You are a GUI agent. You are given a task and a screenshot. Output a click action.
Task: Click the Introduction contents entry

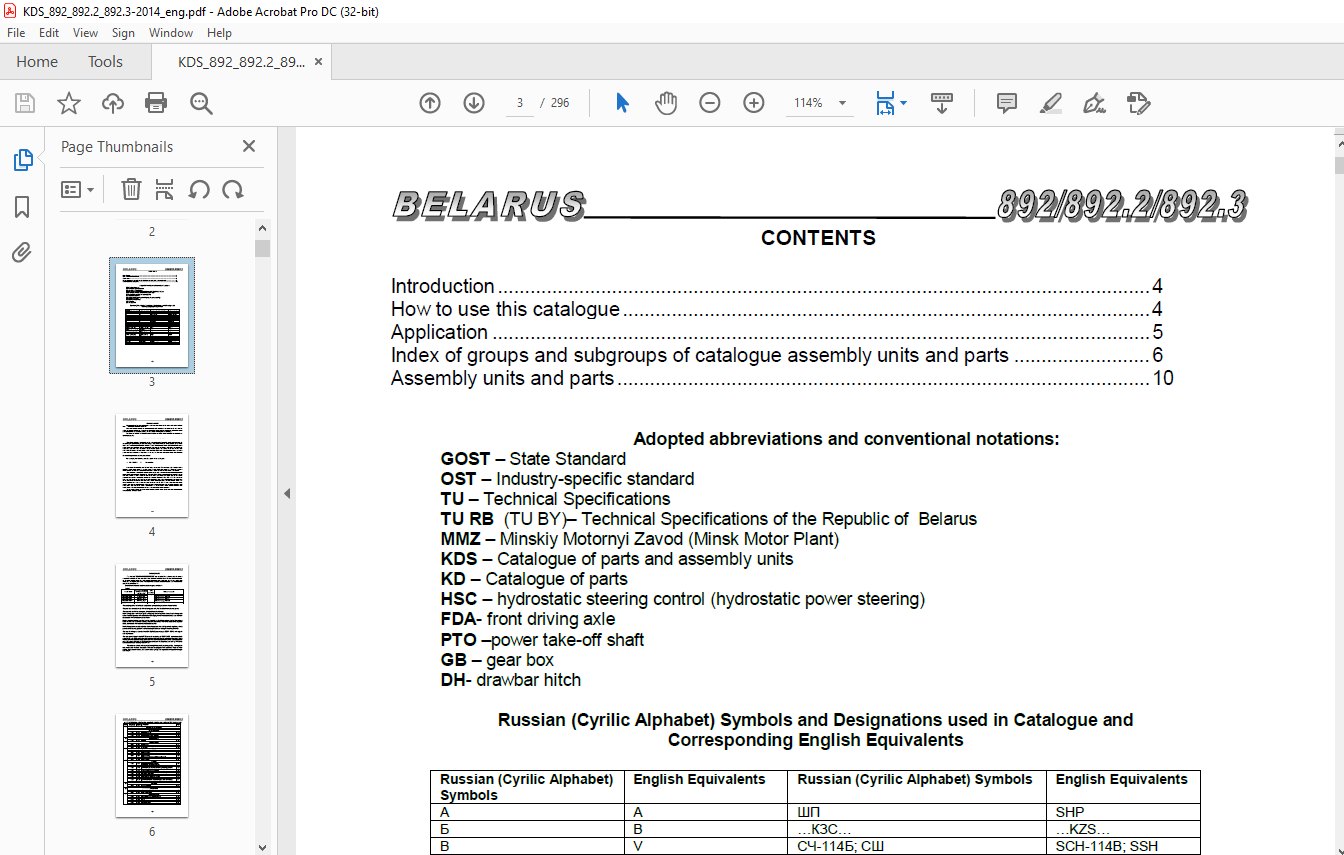776,286
